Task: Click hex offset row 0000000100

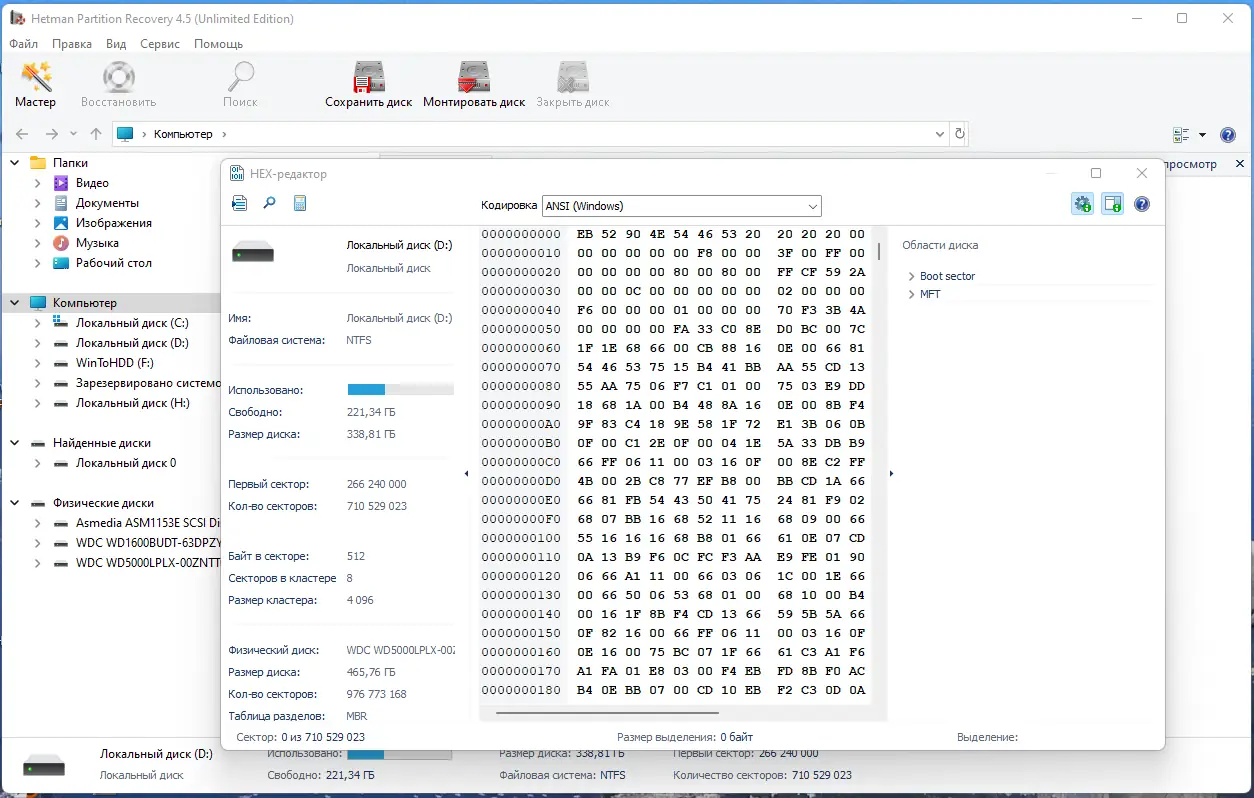Action: click(521, 538)
